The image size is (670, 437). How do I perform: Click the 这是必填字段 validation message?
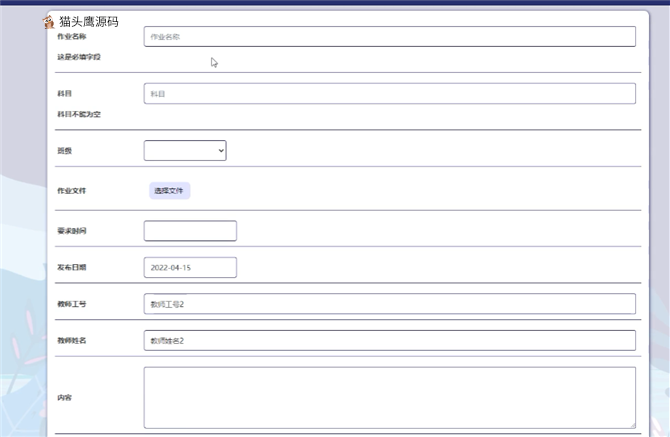click(79, 57)
